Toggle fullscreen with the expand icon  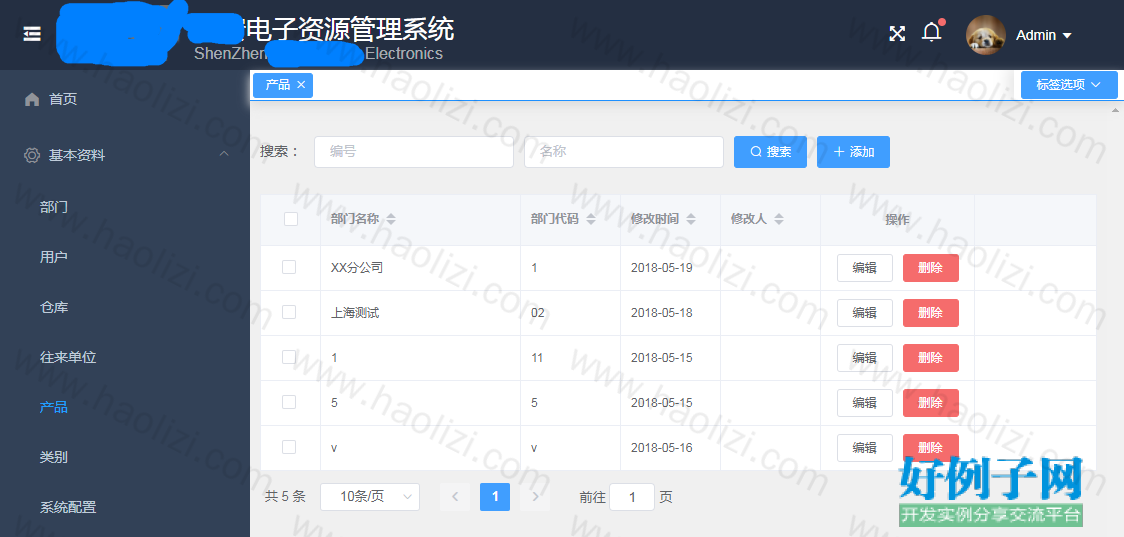(897, 34)
